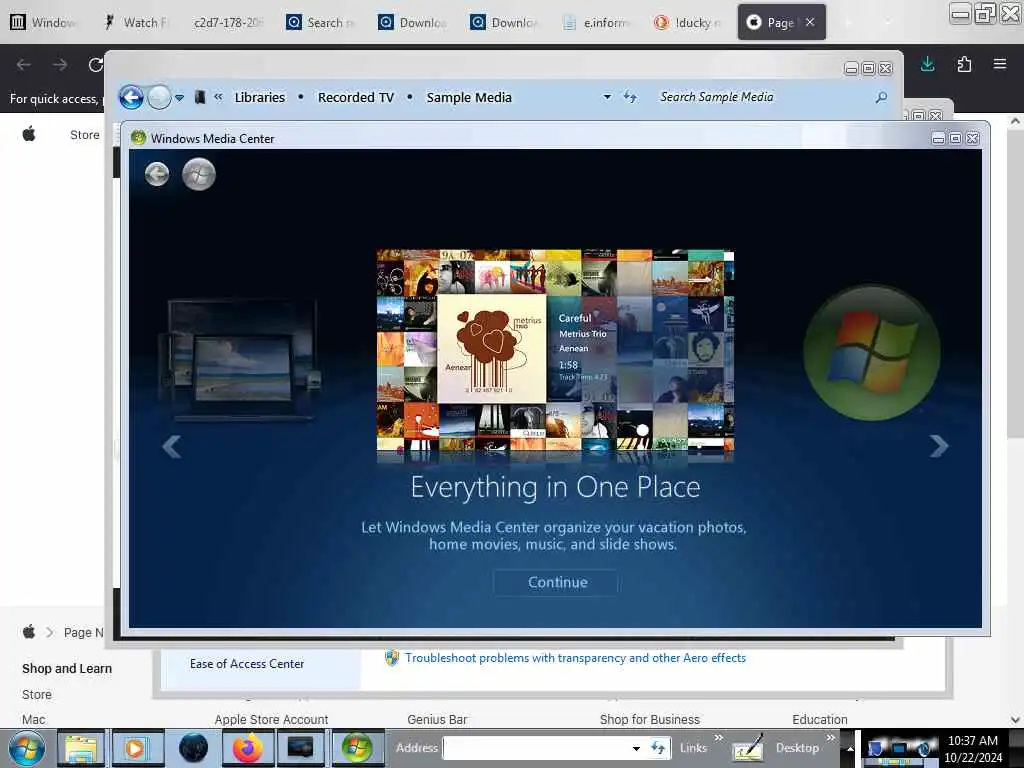Open Troubleshoot problems with transparency link
This screenshot has height=768, width=1024.
pyautogui.click(x=575, y=658)
